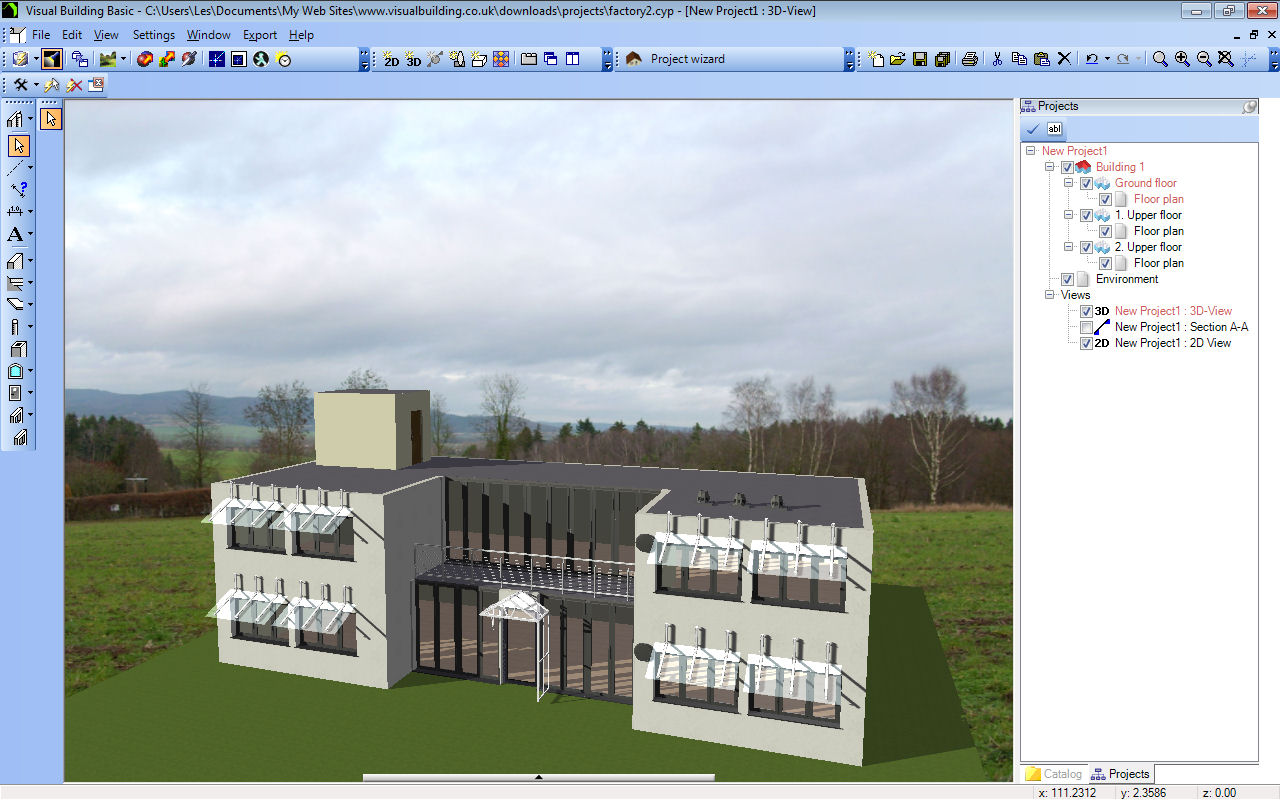
Task: Select the dimension tool with 1.0 mark
Action: click(x=15, y=211)
